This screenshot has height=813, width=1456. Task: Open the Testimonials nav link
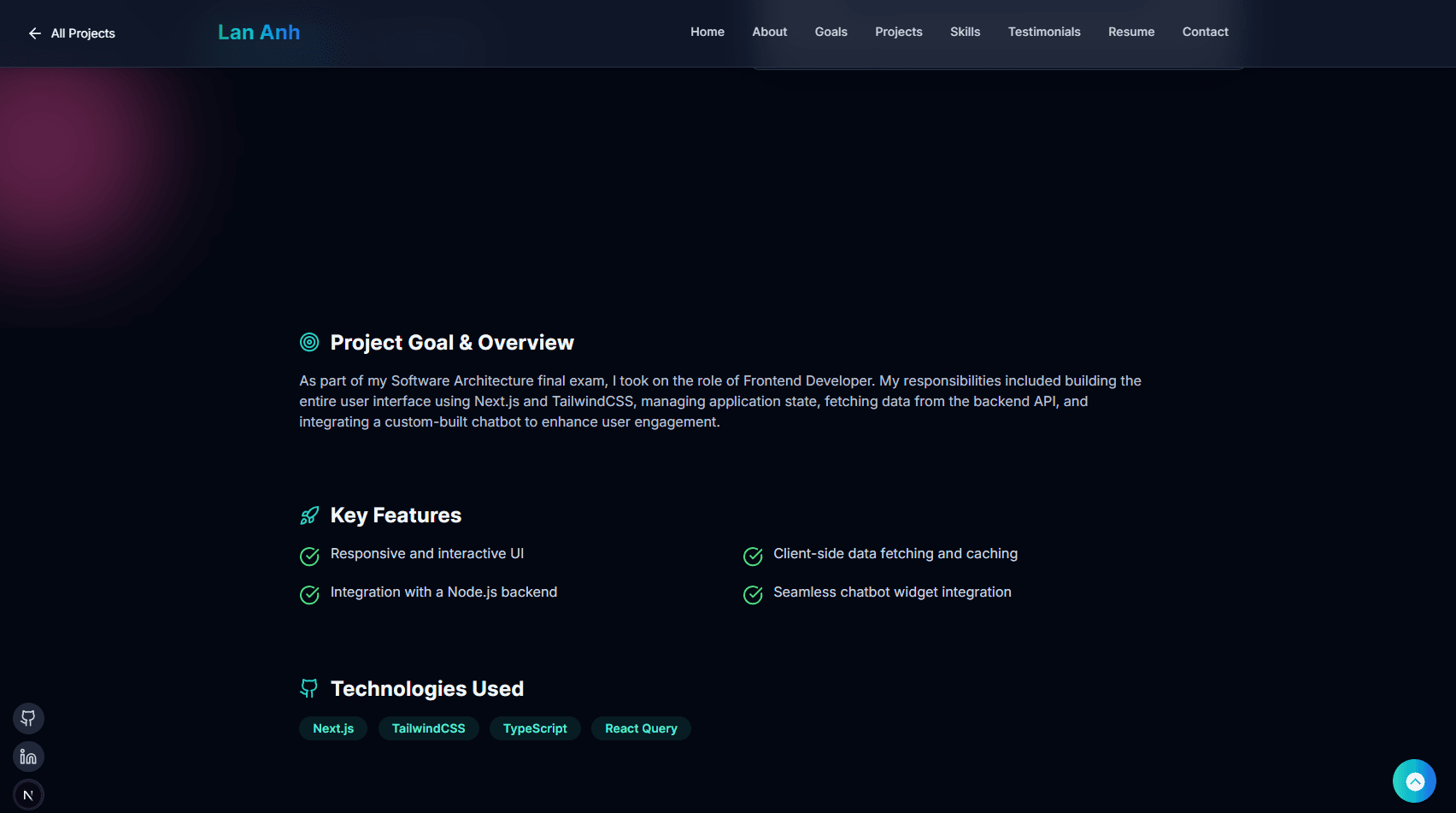point(1044,32)
